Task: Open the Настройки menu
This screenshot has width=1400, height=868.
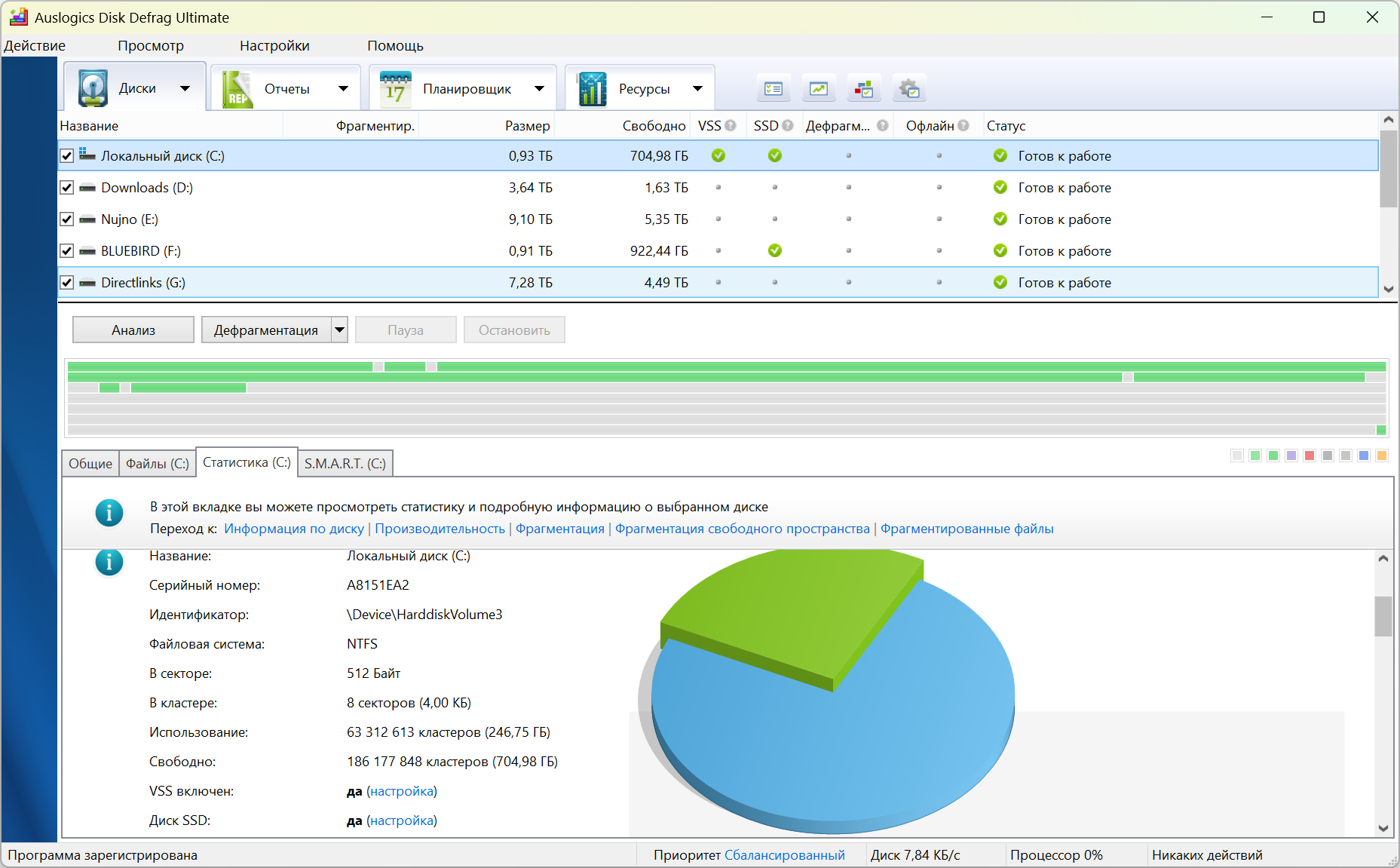Action: [x=274, y=46]
